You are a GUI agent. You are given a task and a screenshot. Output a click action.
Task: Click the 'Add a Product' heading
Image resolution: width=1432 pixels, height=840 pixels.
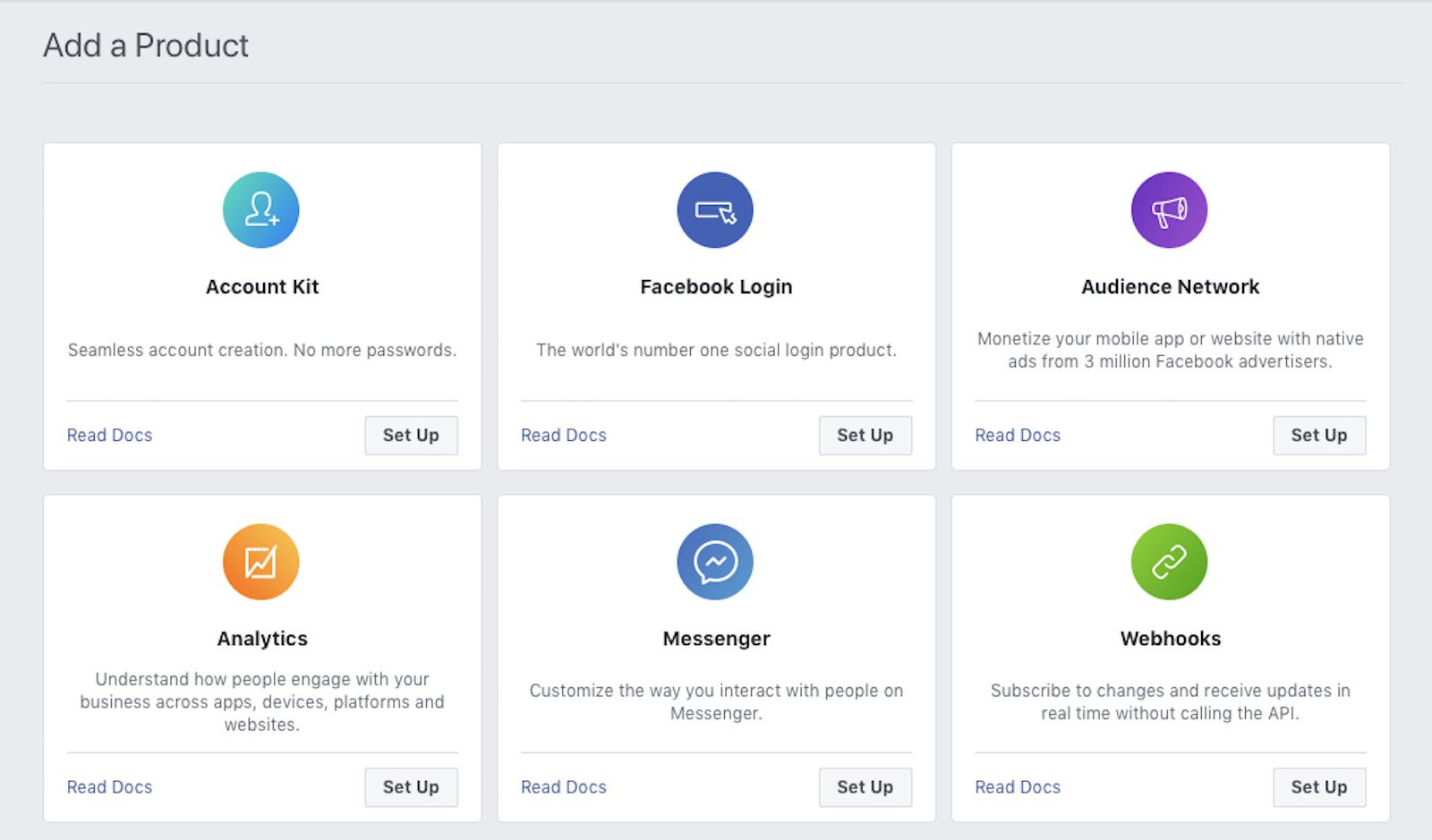coord(146,46)
